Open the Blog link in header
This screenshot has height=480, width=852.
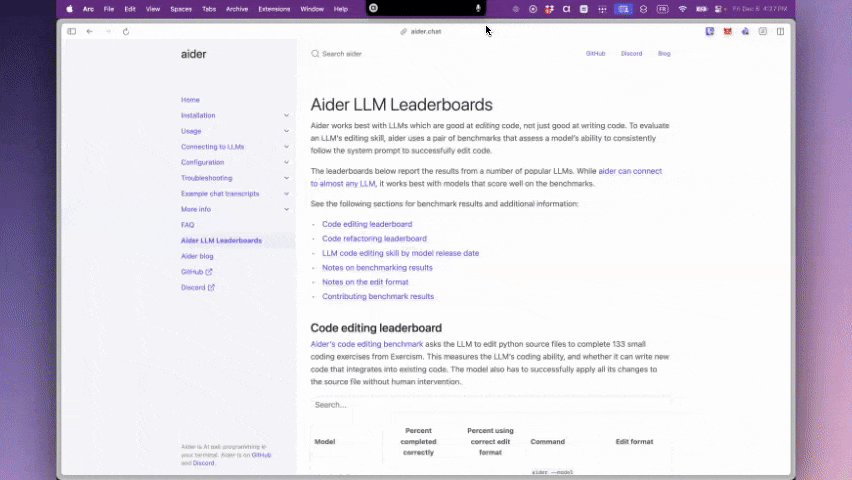664,53
